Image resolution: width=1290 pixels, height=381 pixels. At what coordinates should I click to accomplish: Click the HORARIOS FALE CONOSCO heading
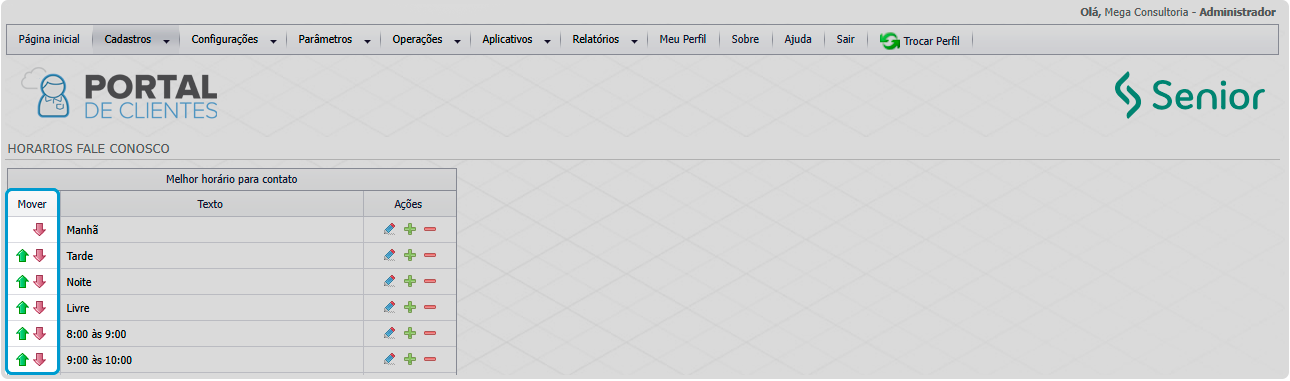point(89,148)
